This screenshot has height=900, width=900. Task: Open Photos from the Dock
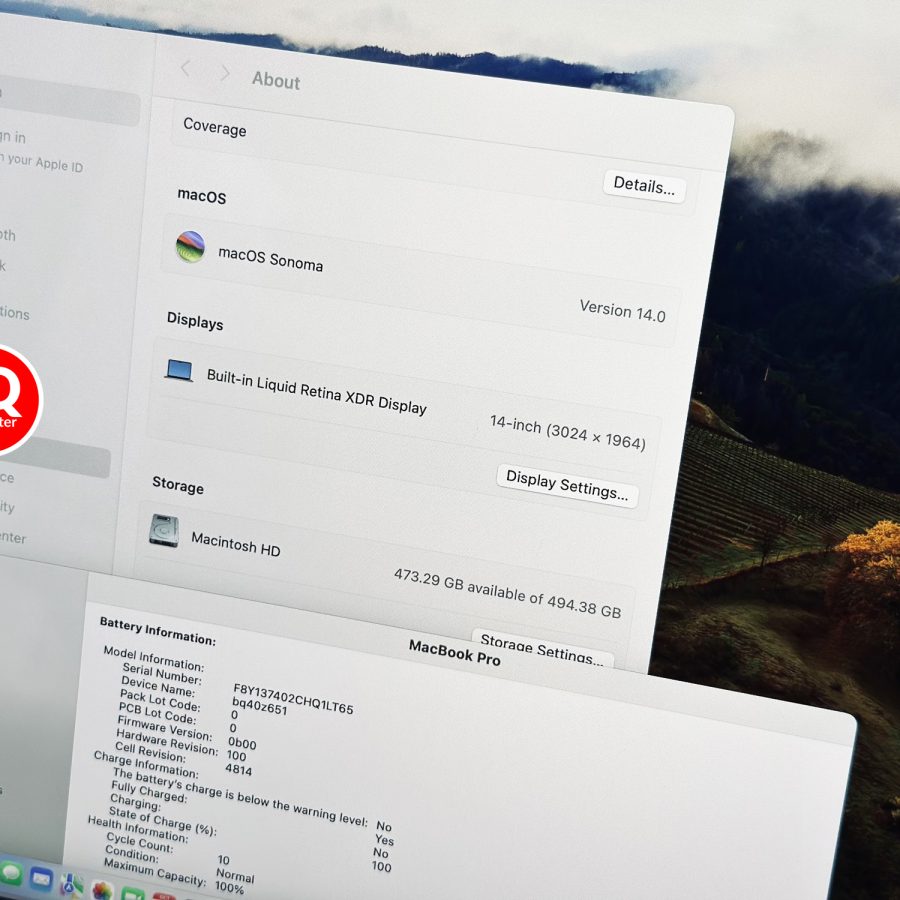(x=102, y=890)
